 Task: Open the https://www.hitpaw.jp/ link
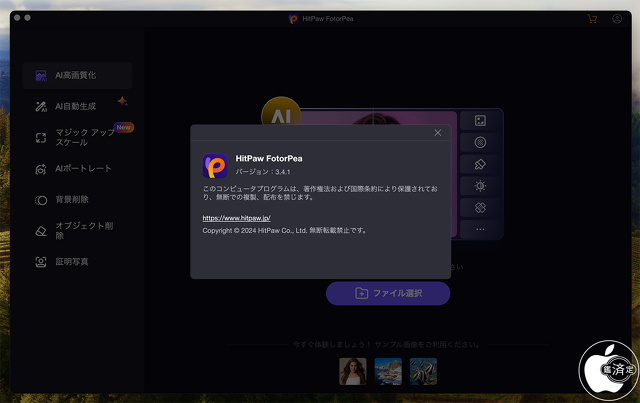point(236,218)
